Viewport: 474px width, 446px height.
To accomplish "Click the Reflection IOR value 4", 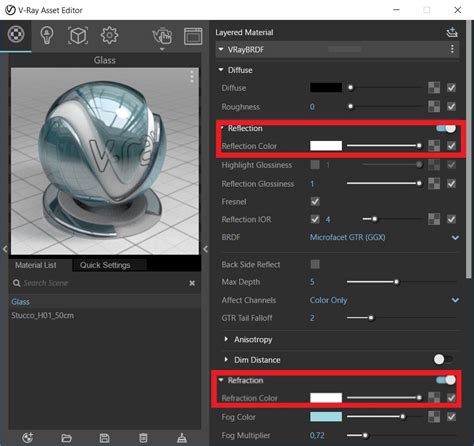I will click(328, 219).
